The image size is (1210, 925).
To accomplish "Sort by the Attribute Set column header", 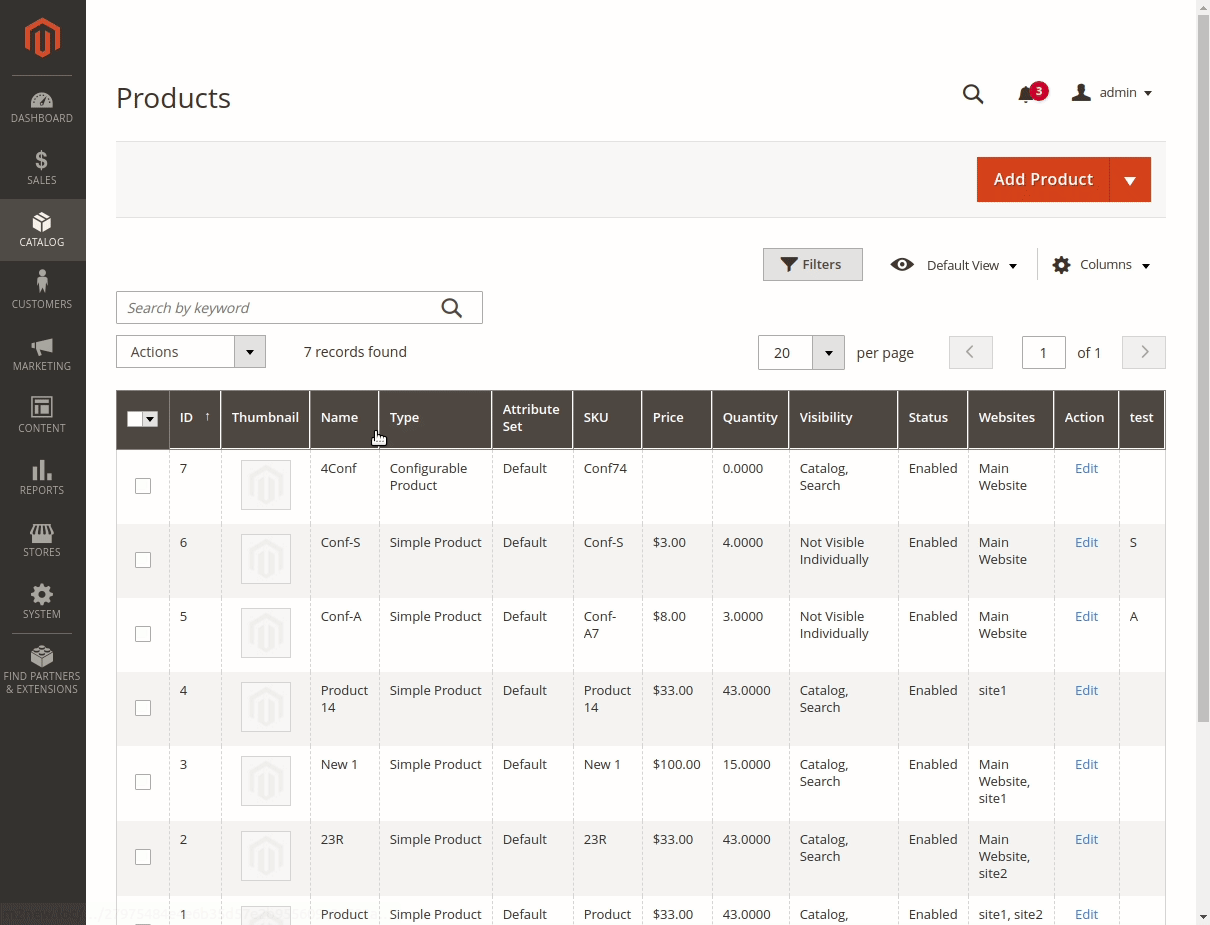I will click(532, 419).
